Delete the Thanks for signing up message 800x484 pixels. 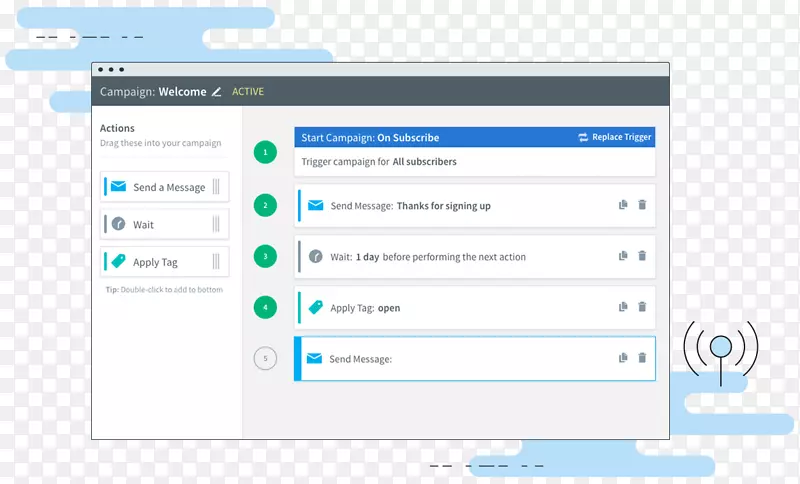click(x=642, y=205)
